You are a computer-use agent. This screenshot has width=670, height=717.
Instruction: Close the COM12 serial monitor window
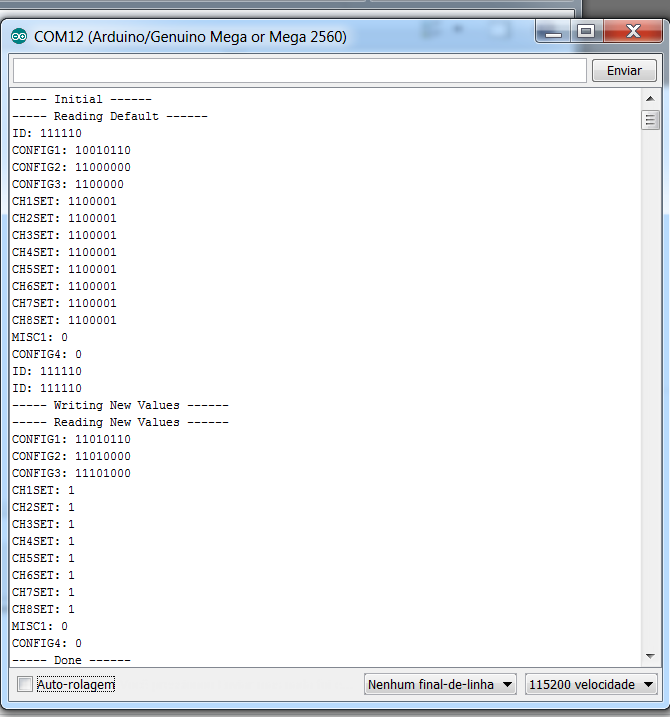[633, 32]
